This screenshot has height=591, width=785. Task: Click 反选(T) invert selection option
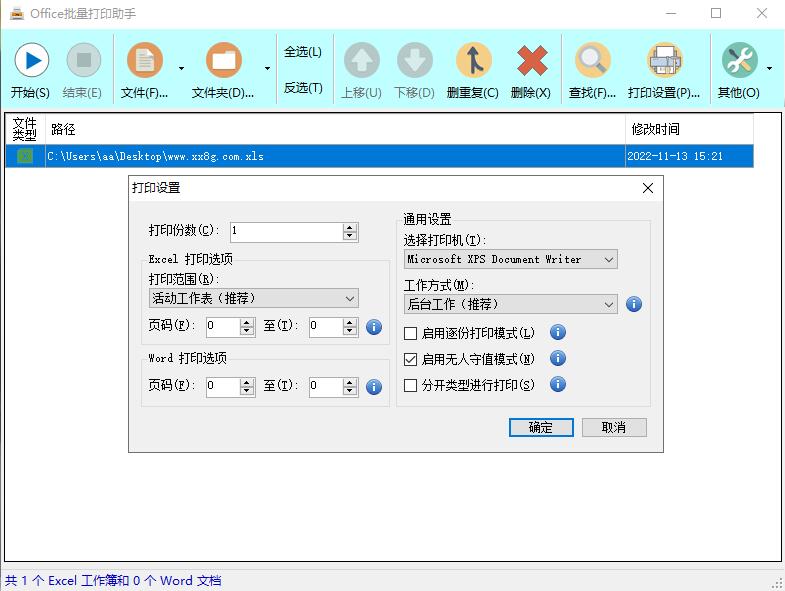click(x=303, y=88)
